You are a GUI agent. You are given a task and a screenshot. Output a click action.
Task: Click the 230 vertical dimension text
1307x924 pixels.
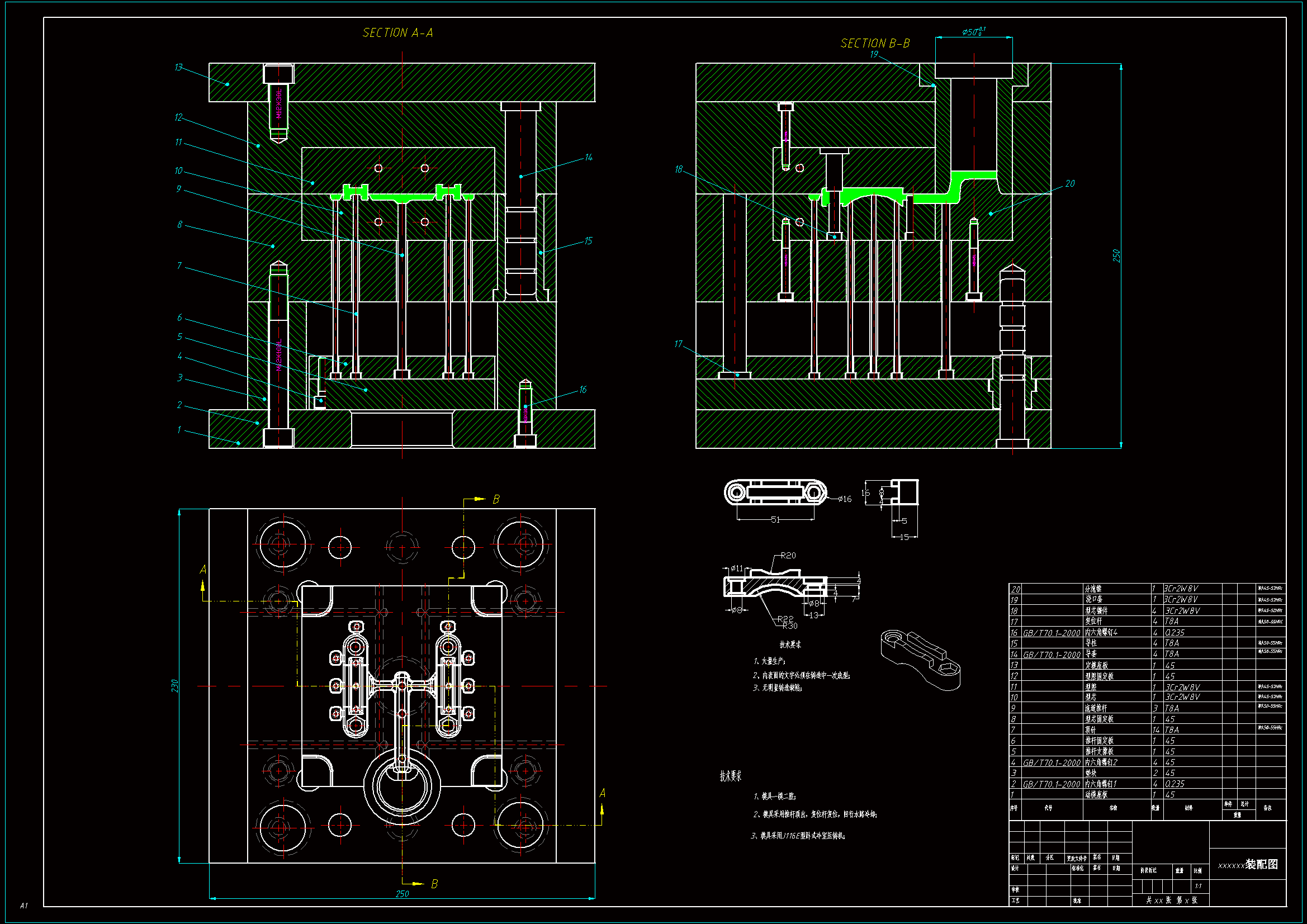[175, 685]
